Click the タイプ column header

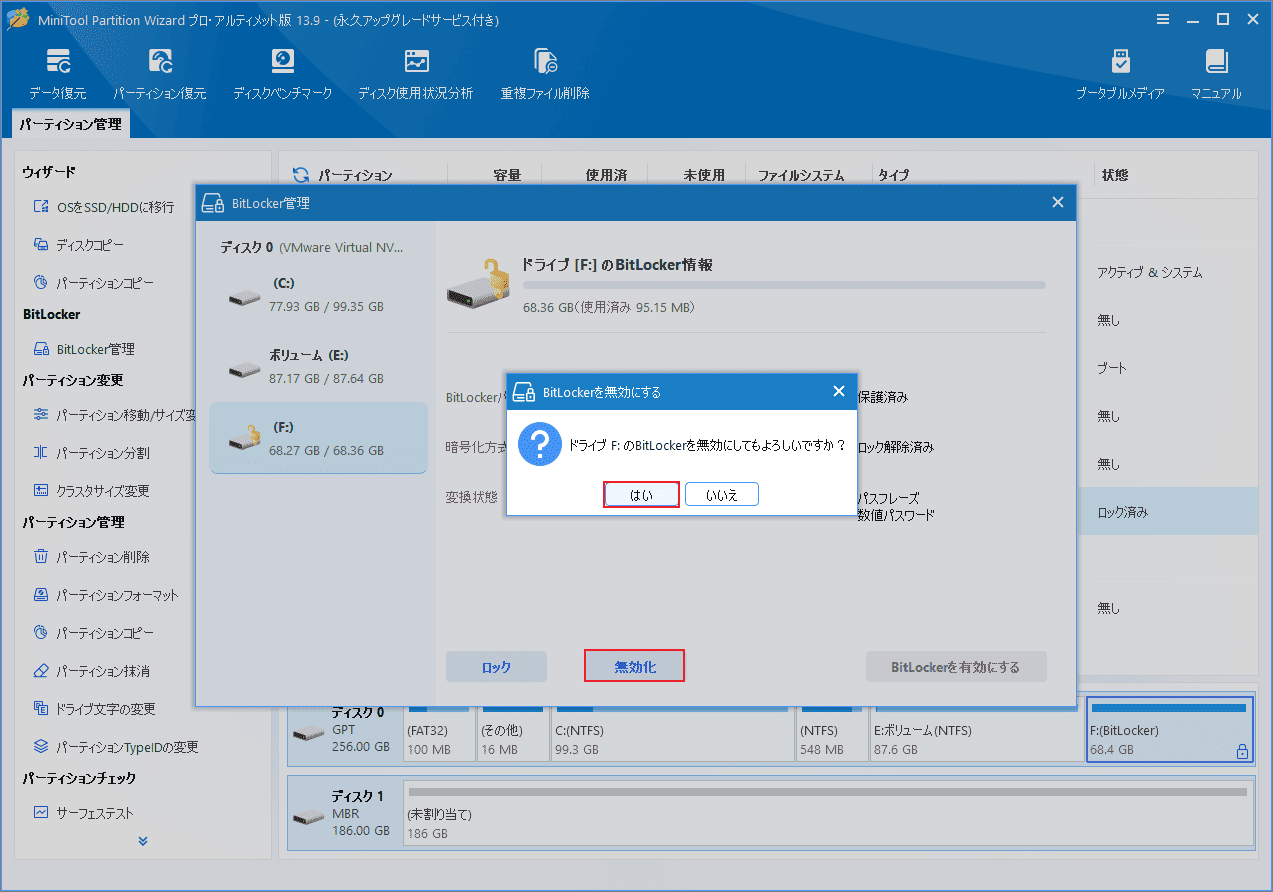894,175
